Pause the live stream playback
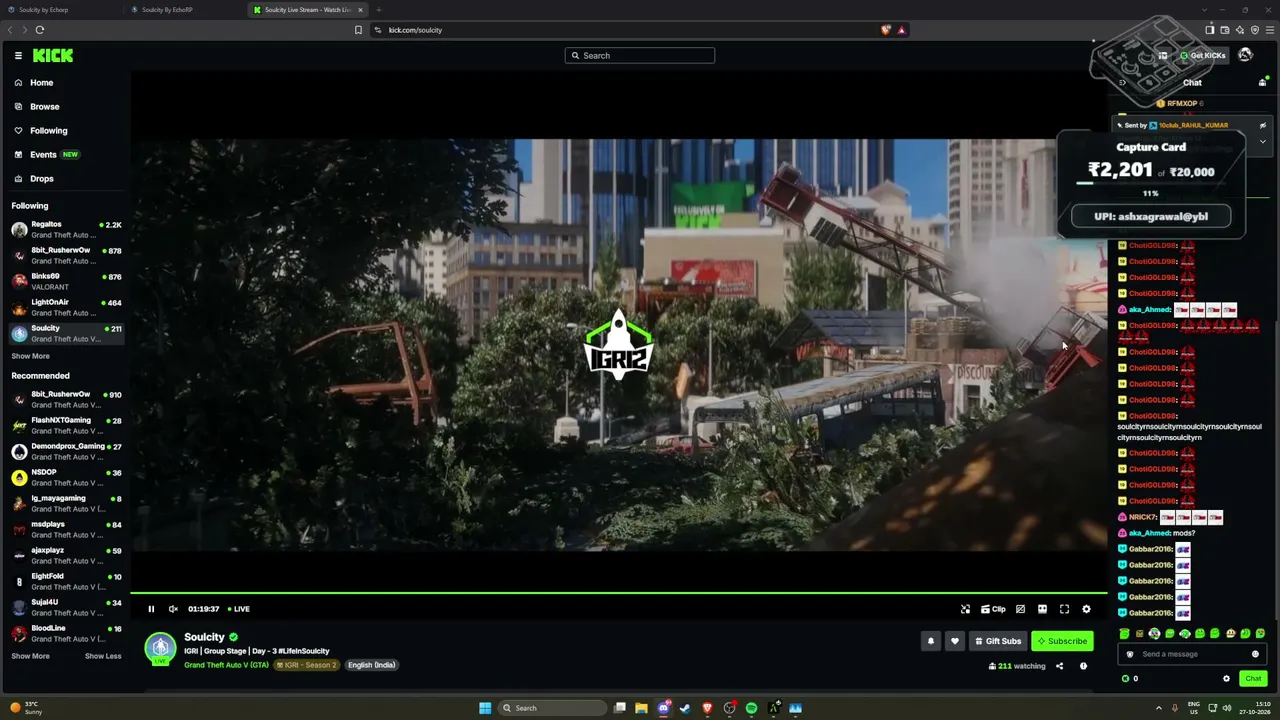1280x720 pixels. click(x=151, y=609)
